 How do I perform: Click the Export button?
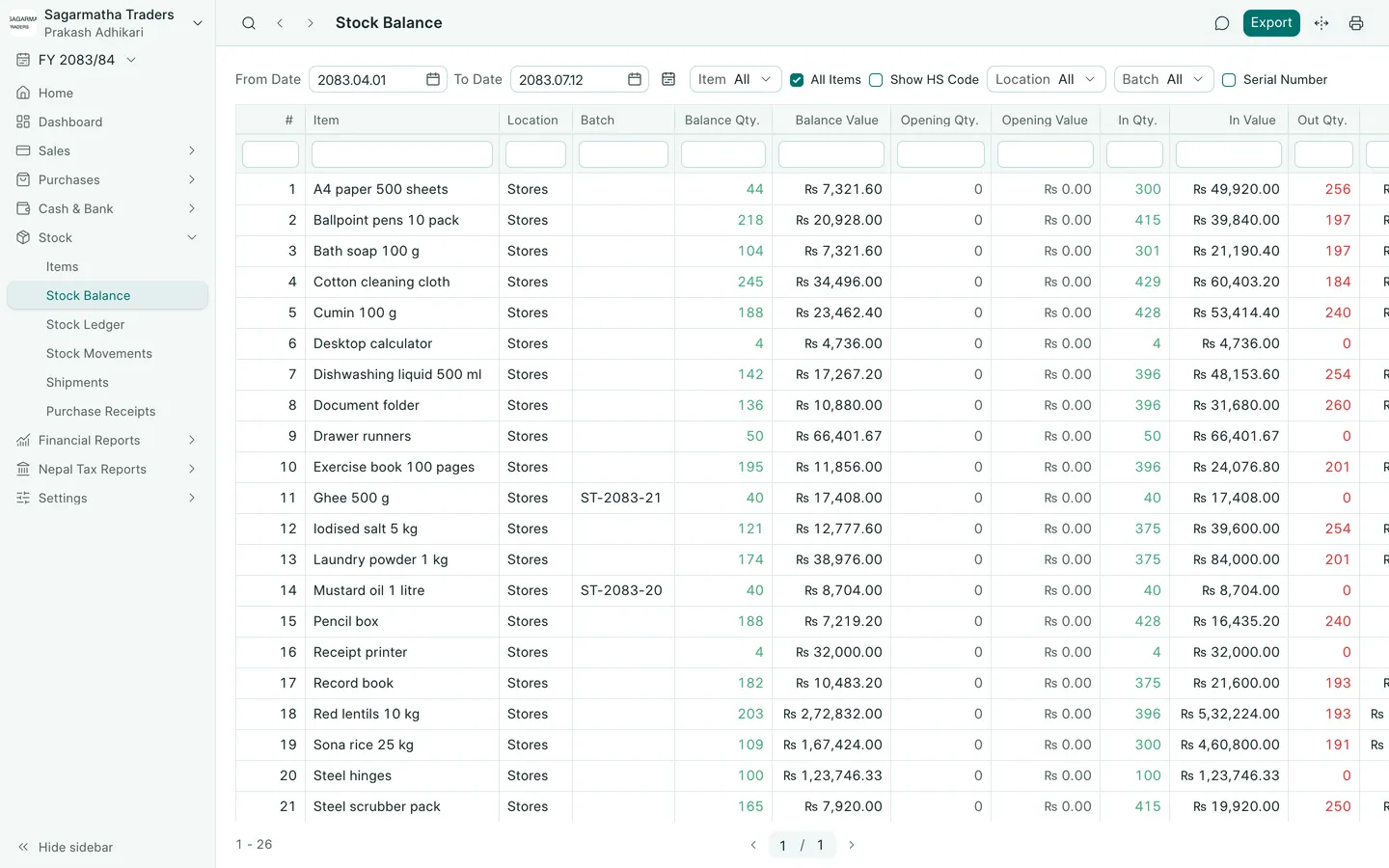(1271, 23)
